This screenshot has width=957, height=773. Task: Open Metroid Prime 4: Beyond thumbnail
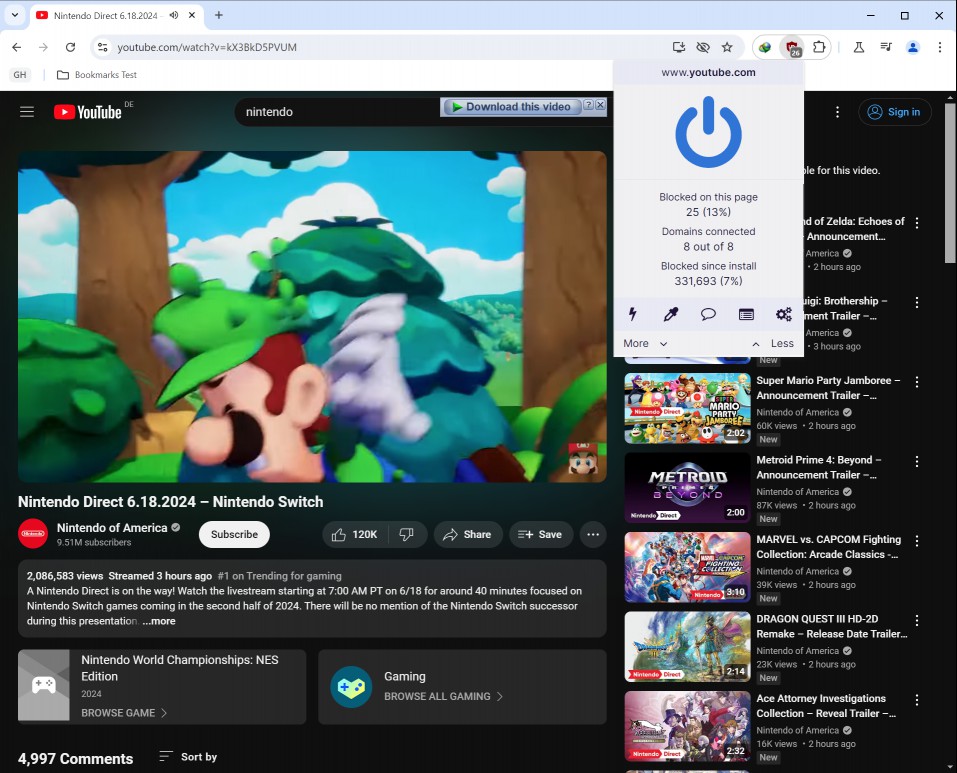[687, 487]
